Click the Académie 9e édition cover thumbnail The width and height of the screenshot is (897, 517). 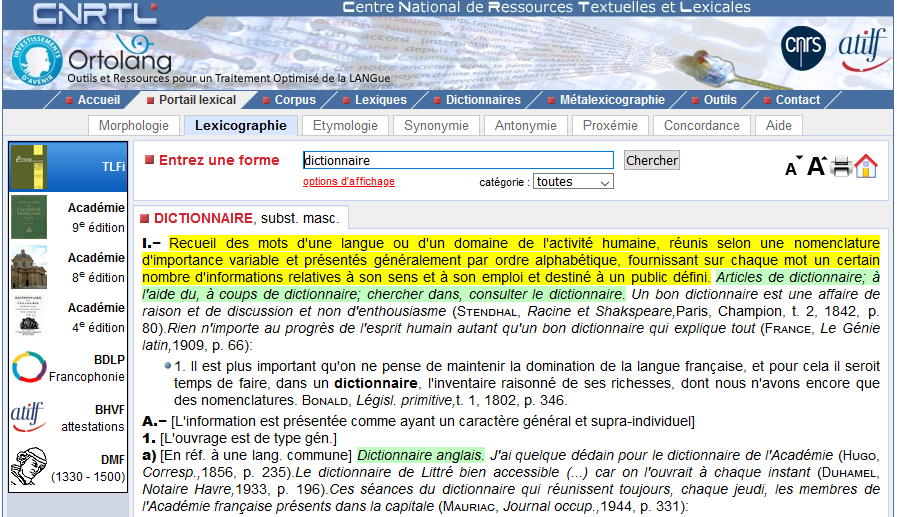pyautogui.click(x=29, y=217)
